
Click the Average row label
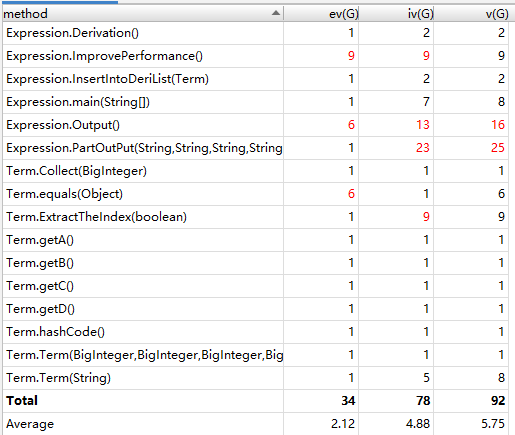point(30,424)
